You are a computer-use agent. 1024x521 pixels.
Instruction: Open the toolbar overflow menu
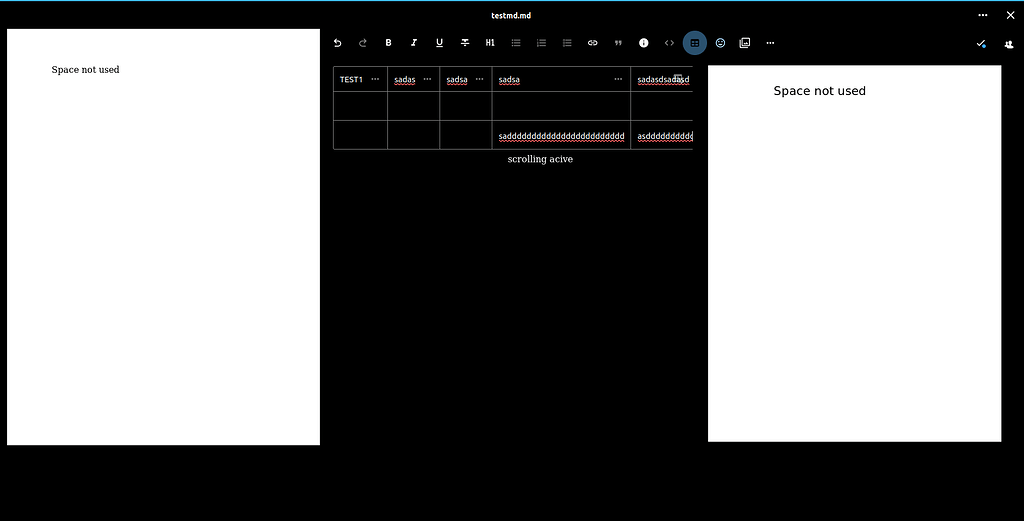point(770,43)
